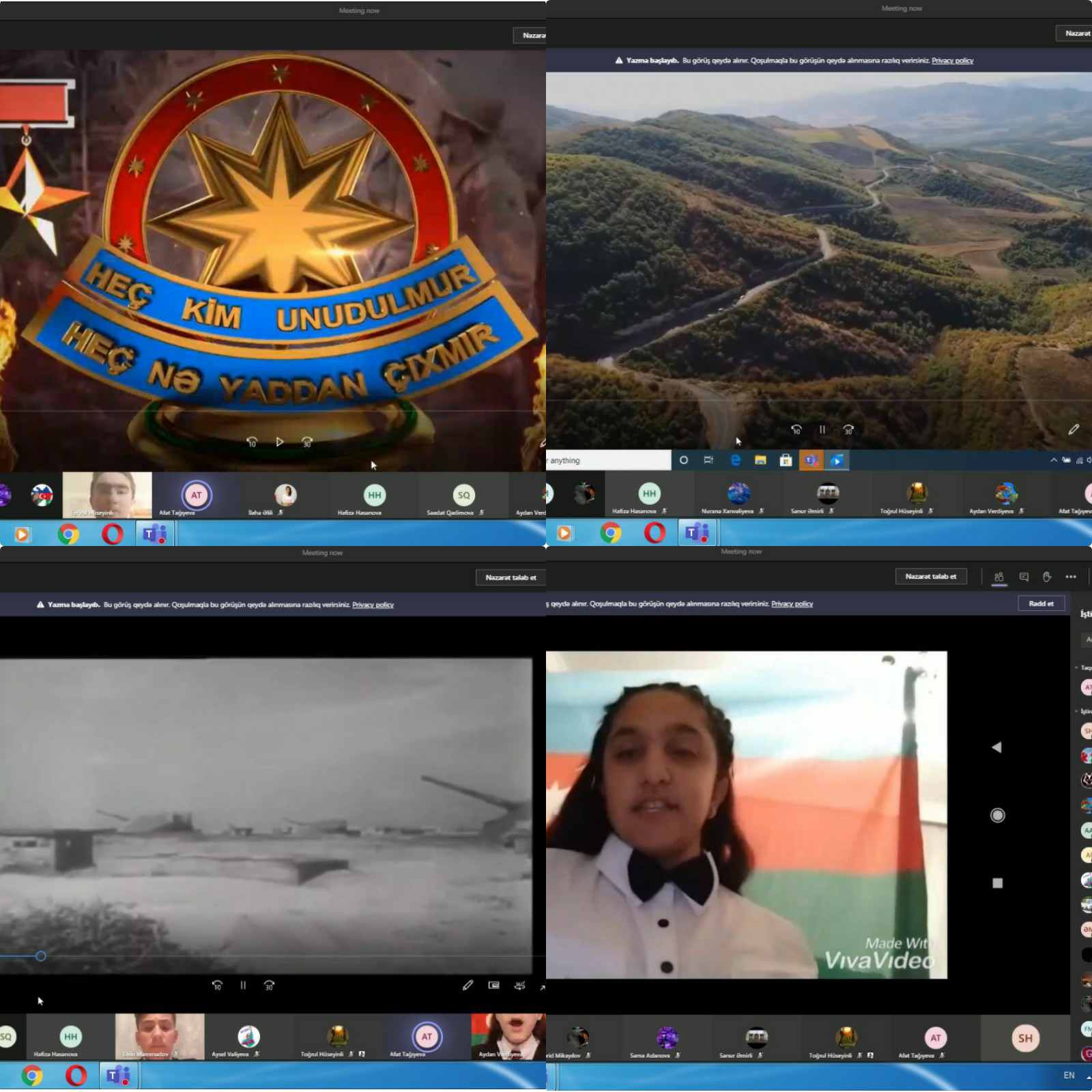Open Chrome from the taskbar under the emblem meeting
The image size is (1092, 1092).
pos(68,534)
